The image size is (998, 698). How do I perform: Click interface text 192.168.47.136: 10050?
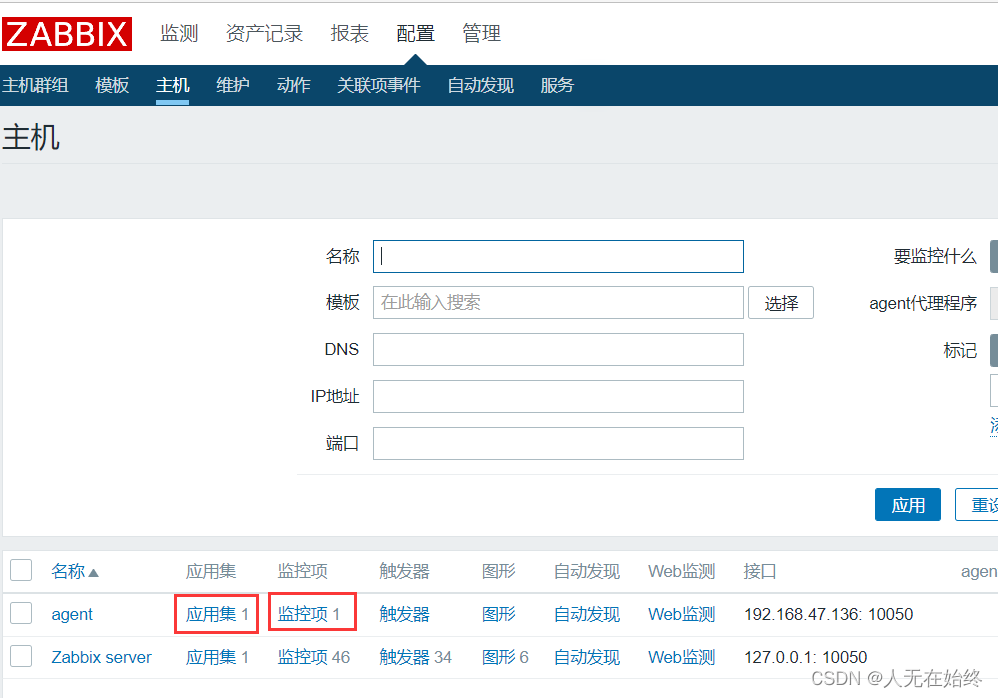(829, 614)
